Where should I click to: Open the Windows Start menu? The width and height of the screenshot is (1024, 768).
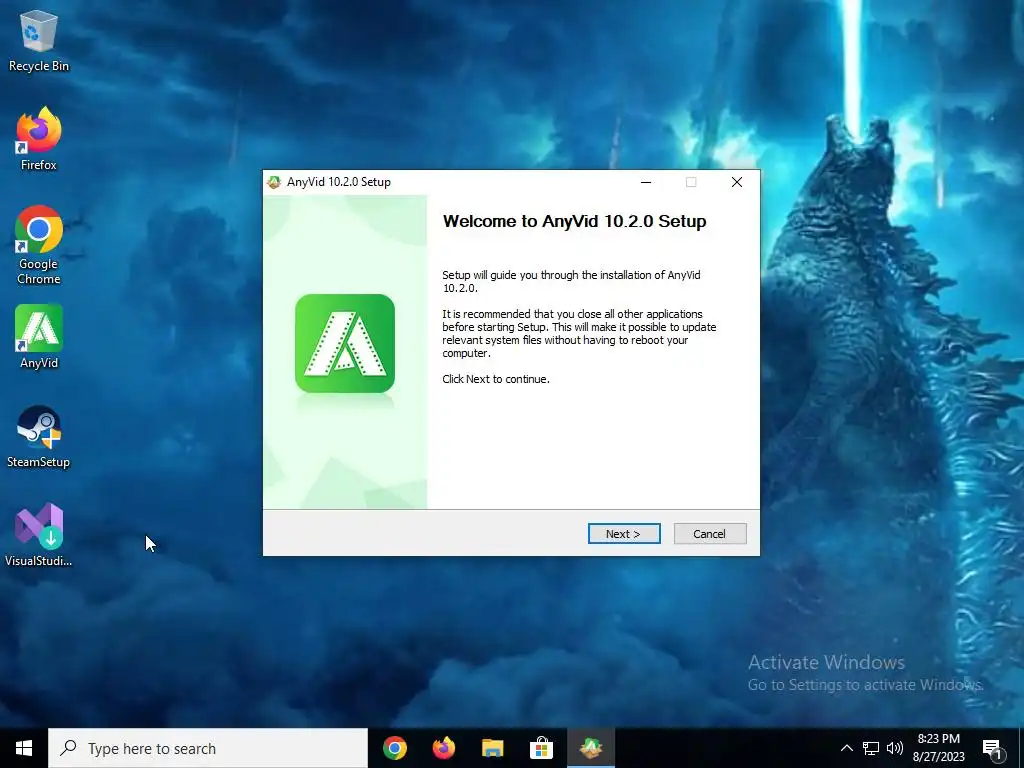(24, 748)
